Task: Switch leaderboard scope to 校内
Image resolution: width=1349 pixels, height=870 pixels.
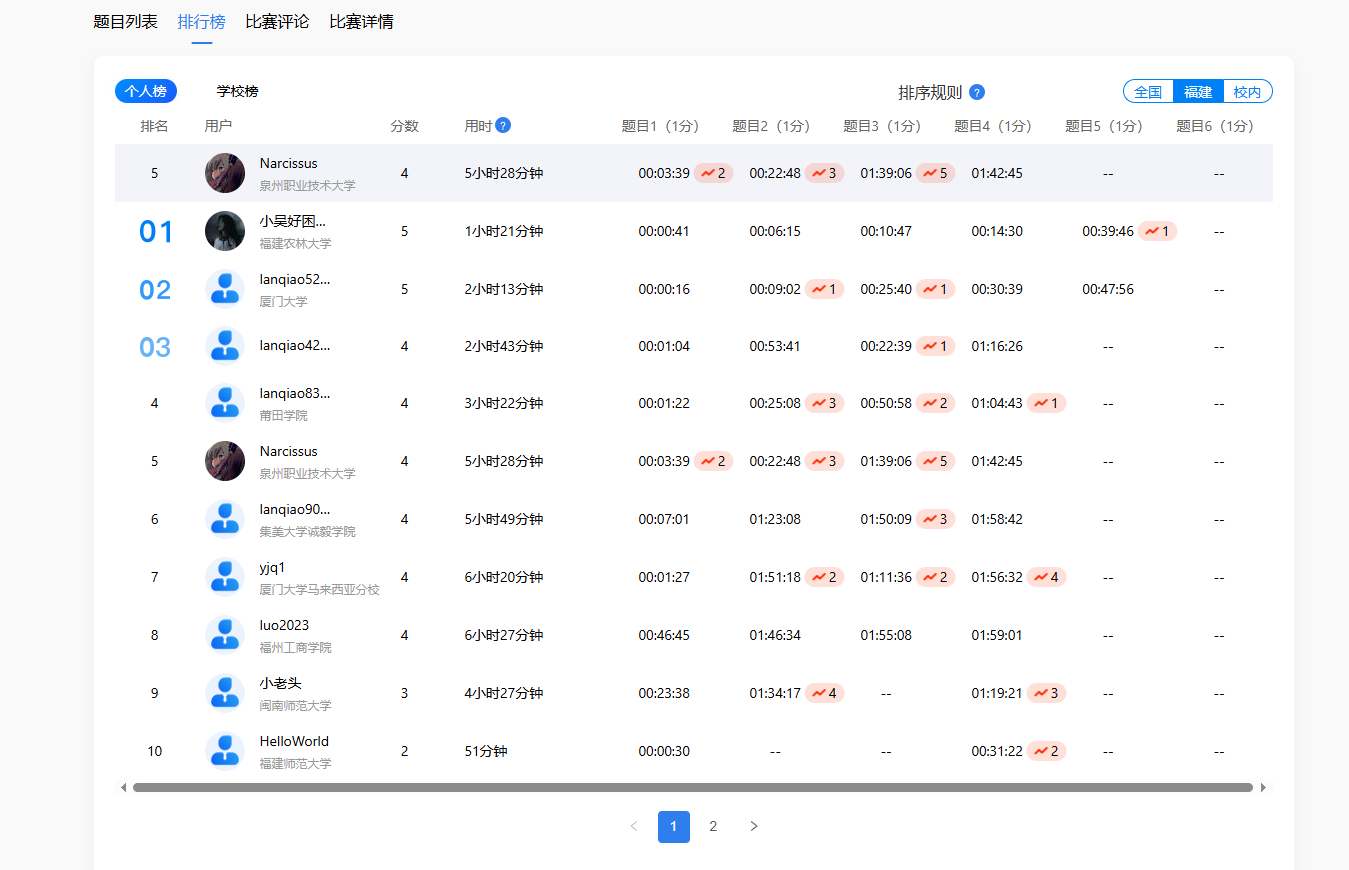Action: 1247,92
